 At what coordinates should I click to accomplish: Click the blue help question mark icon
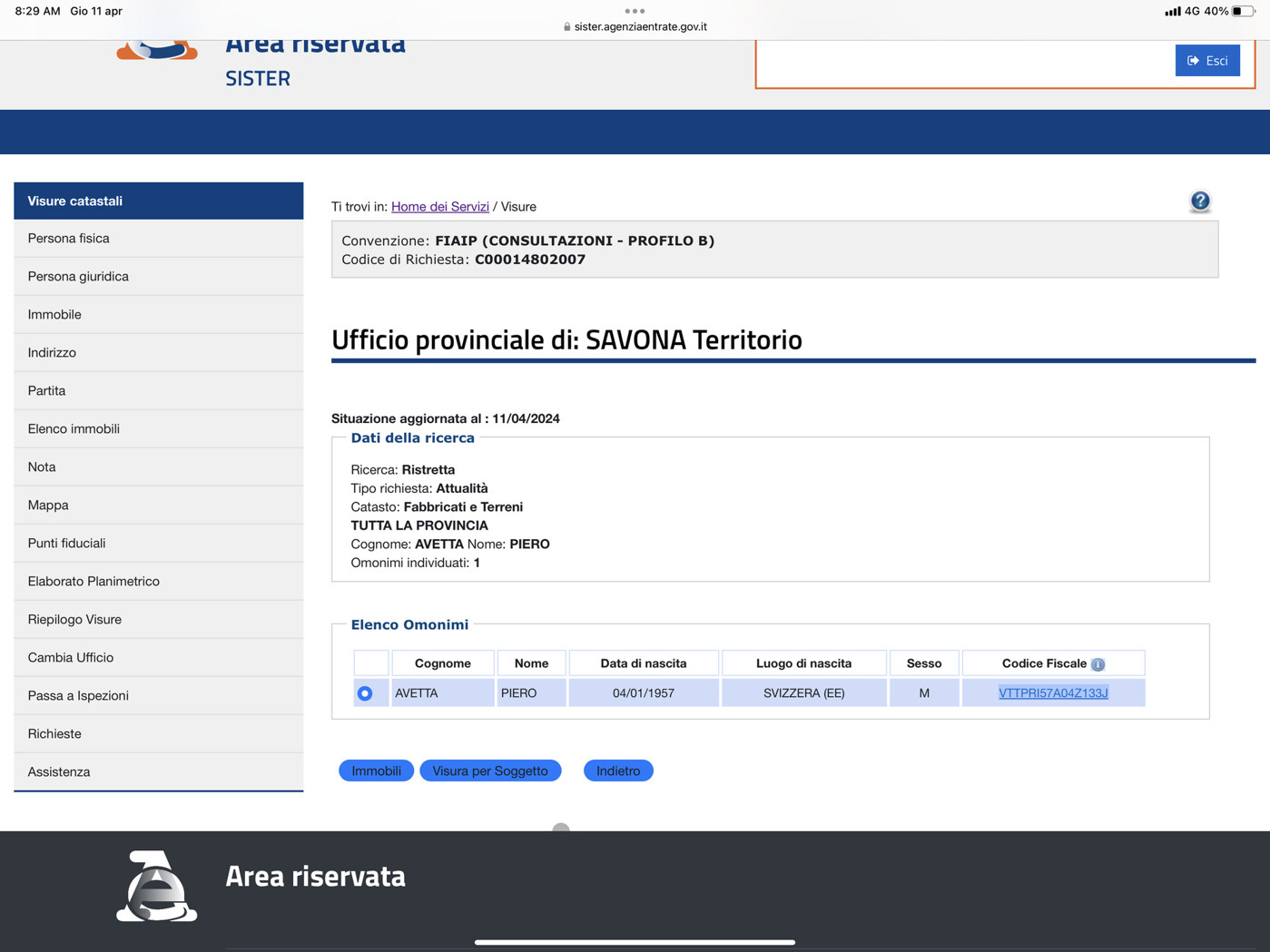(x=1199, y=201)
